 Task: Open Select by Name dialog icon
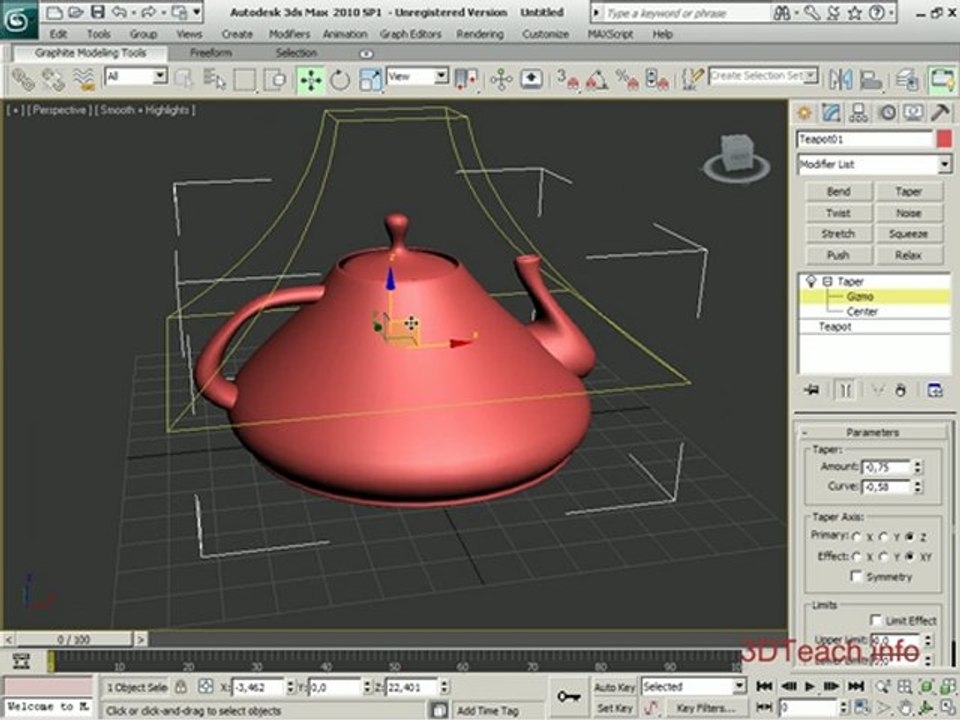coord(214,80)
